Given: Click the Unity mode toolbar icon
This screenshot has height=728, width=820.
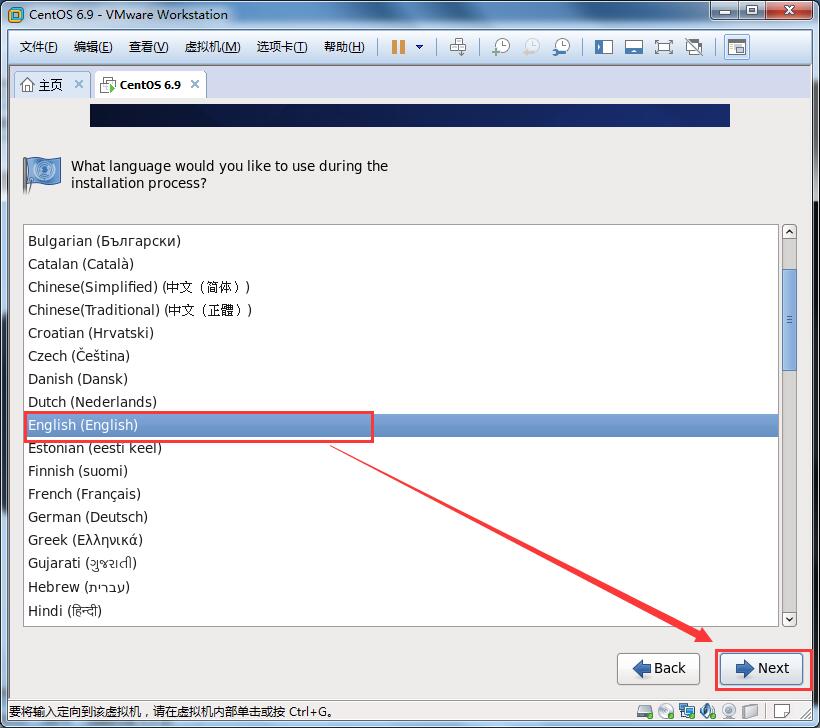Looking at the screenshot, I should (x=694, y=47).
